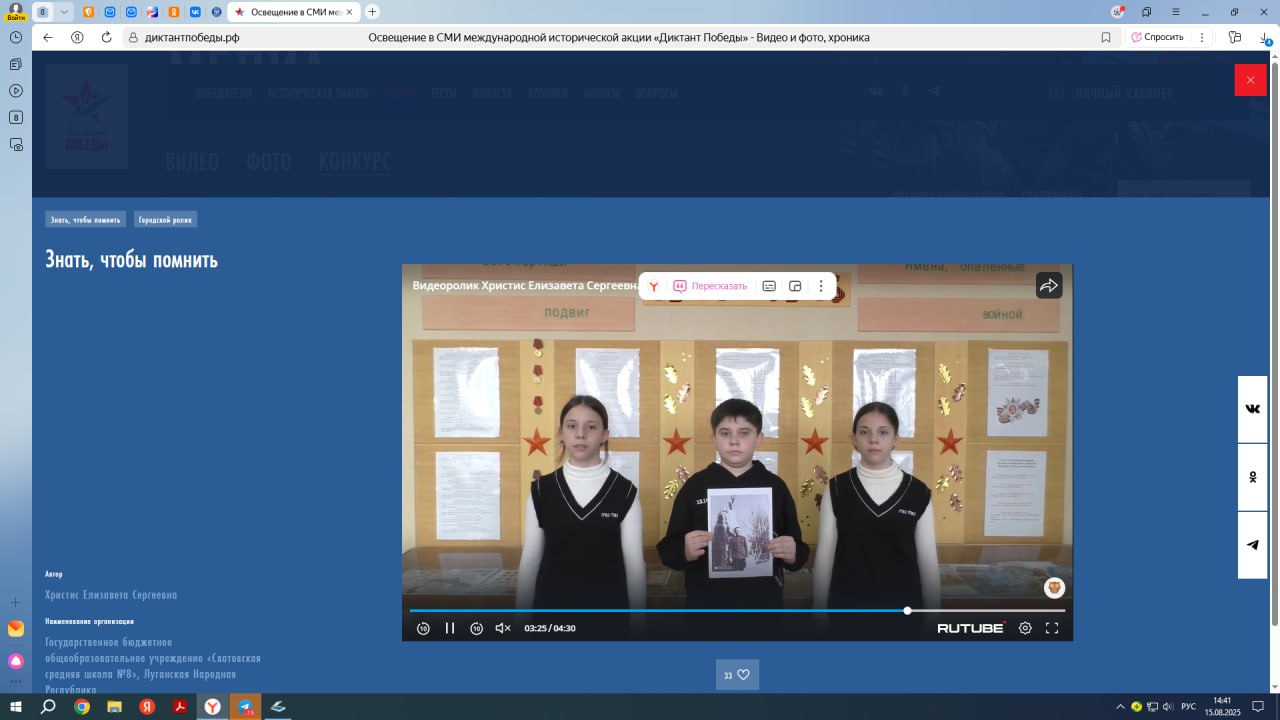Share the page to Odnoklassniki
The width and height of the screenshot is (1280, 720).
coord(1253,477)
